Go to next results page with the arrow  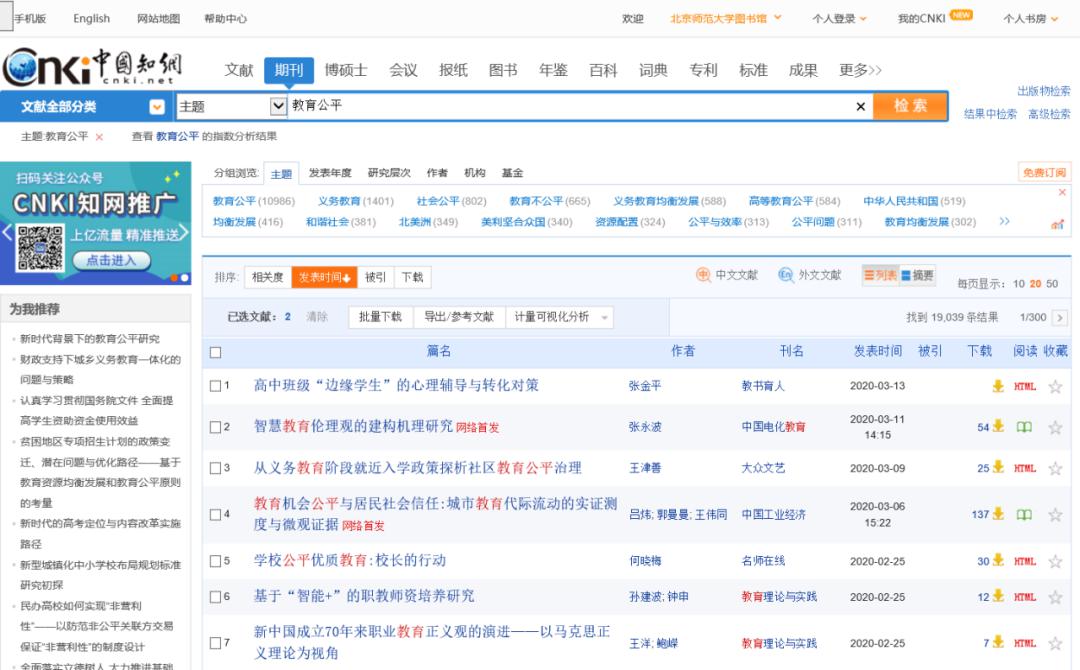point(1059,315)
